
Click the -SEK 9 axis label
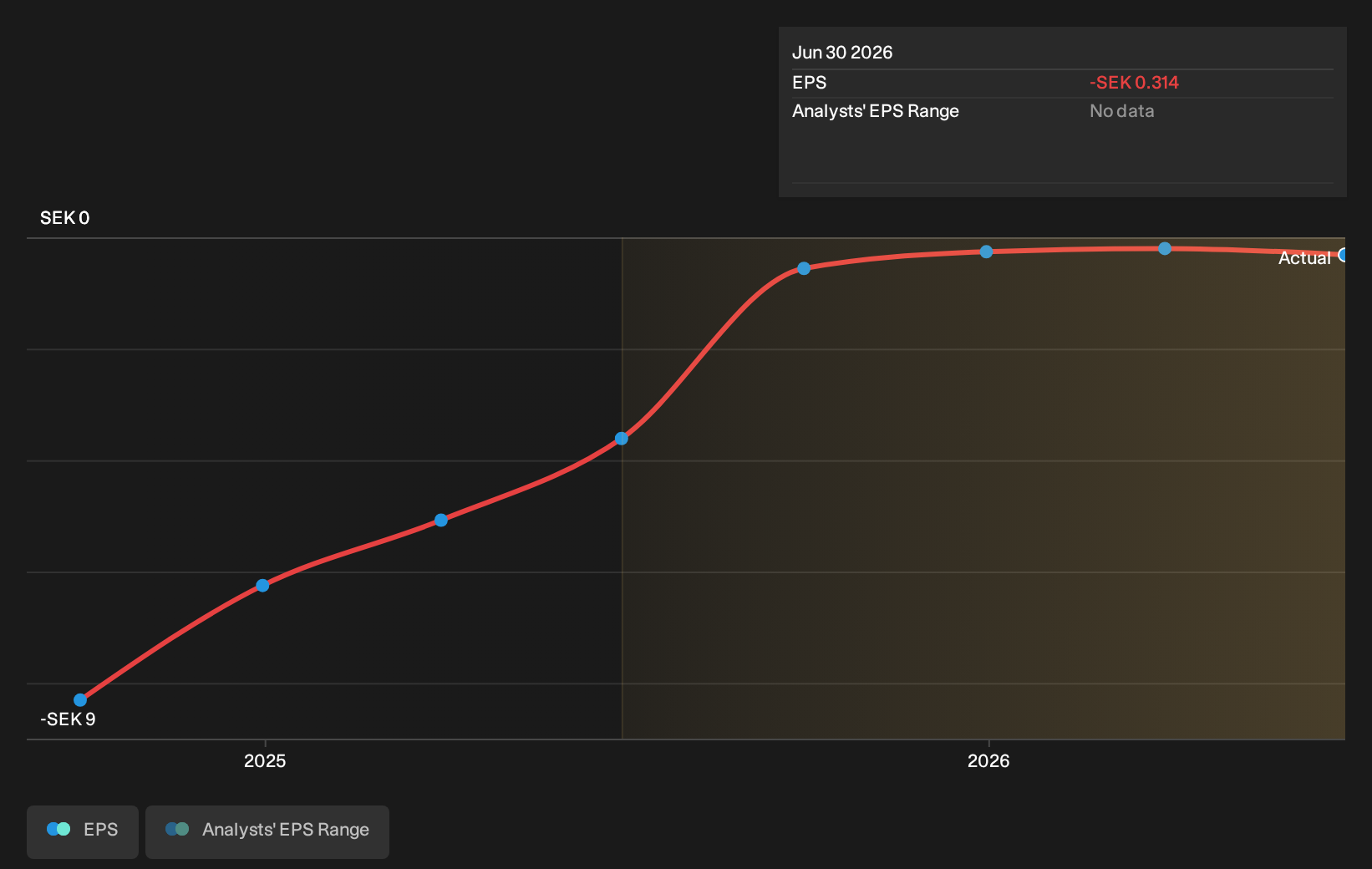coord(68,719)
